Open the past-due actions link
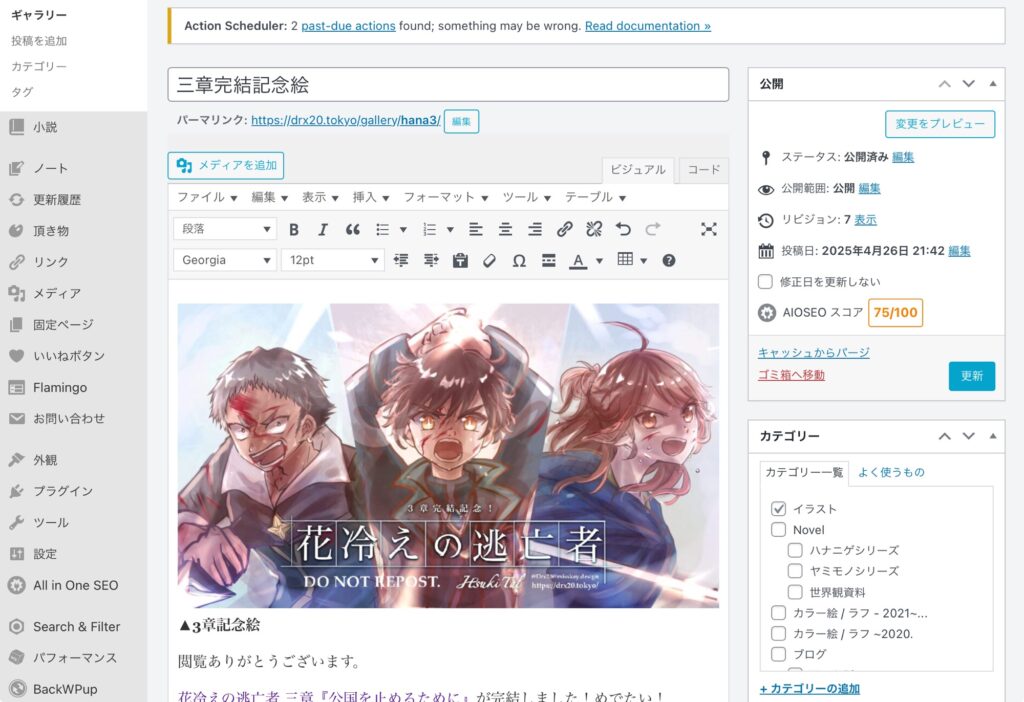The image size is (1024, 702). (x=348, y=26)
